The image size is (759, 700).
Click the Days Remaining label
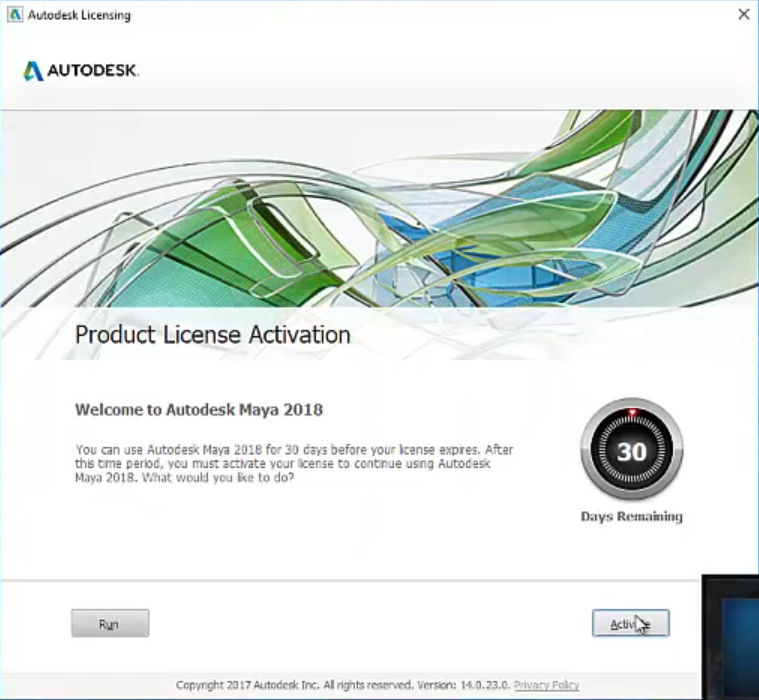point(631,517)
